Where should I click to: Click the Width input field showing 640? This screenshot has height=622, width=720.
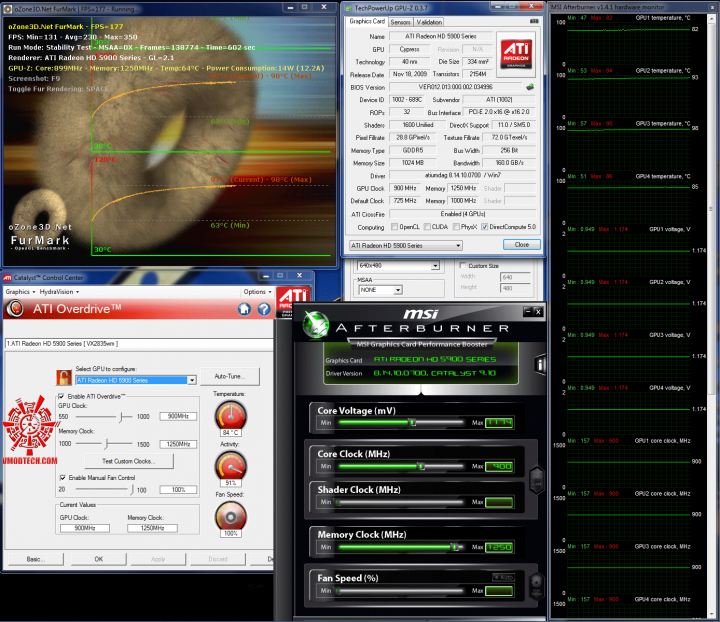pyautogui.click(x=515, y=277)
